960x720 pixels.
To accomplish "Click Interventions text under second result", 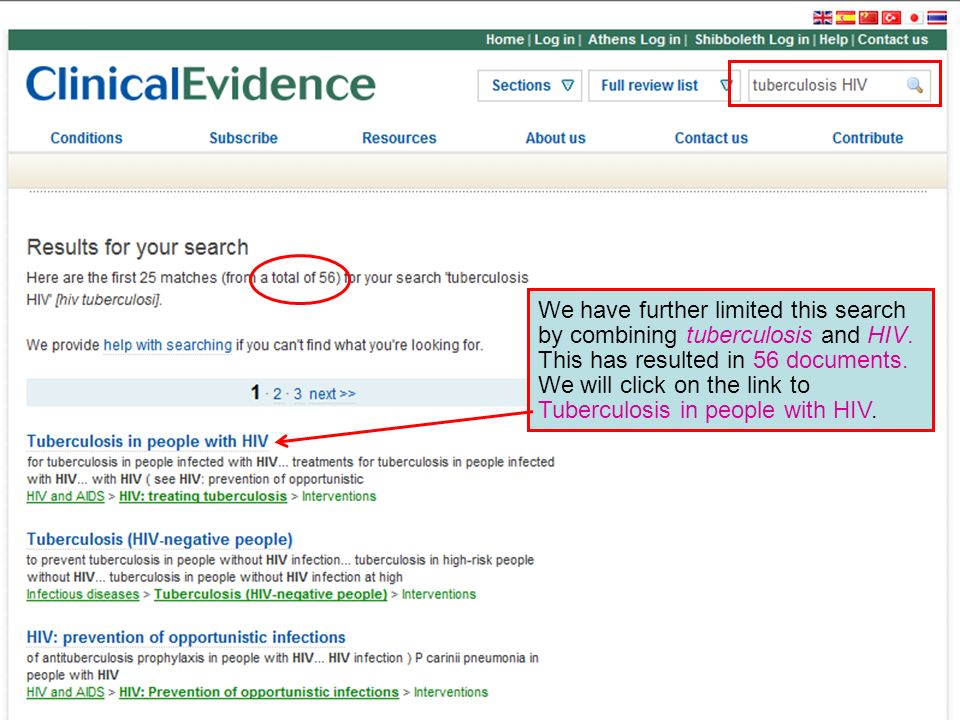I will pyautogui.click(x=439, y=594).
